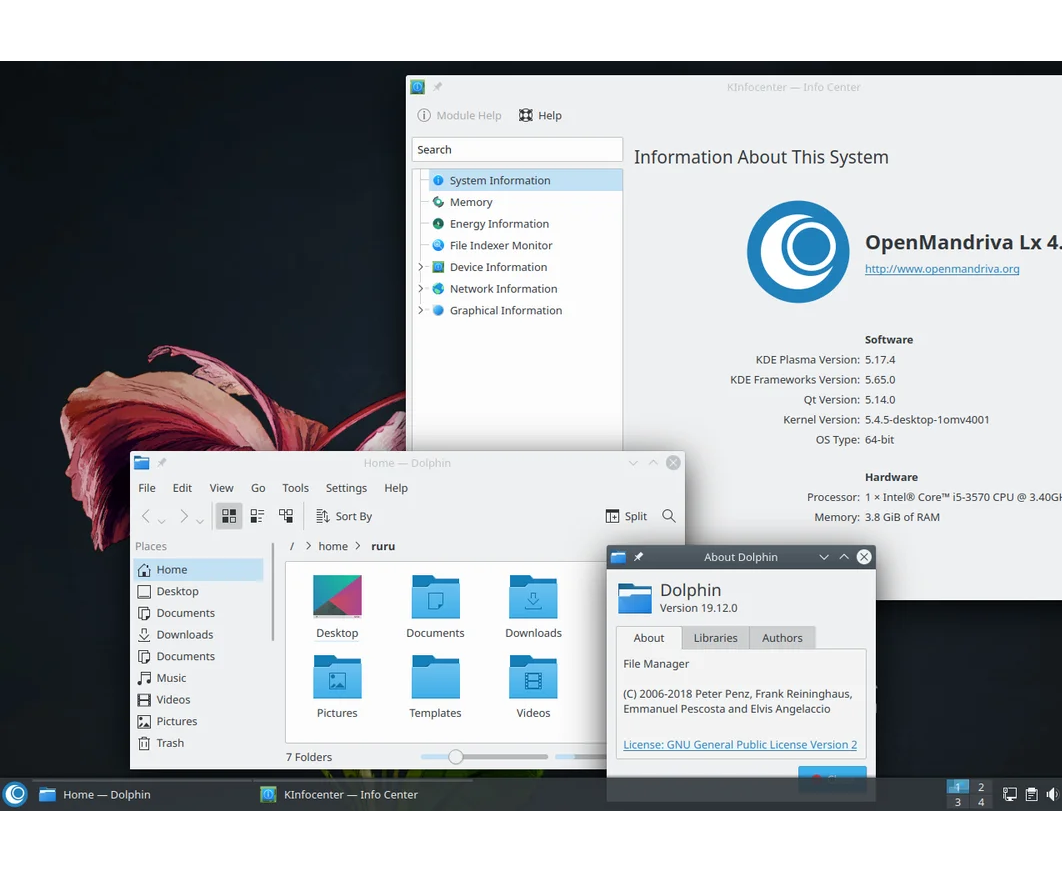Click Help button in KInfocenter toolbar

(540, 115)
